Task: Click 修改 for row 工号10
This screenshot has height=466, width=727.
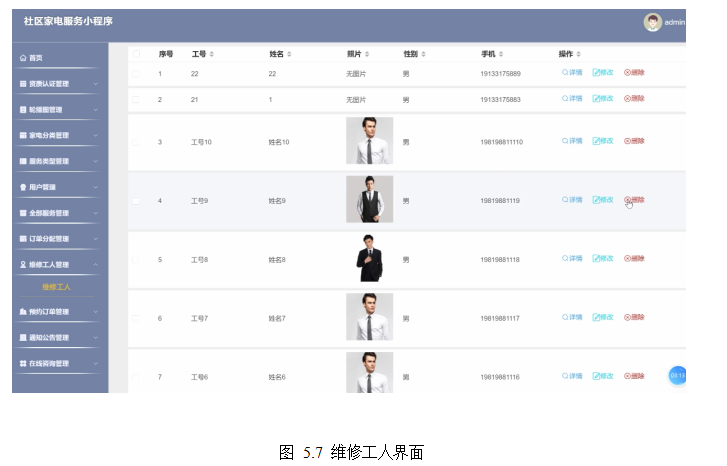Action: tap(603, 141)
